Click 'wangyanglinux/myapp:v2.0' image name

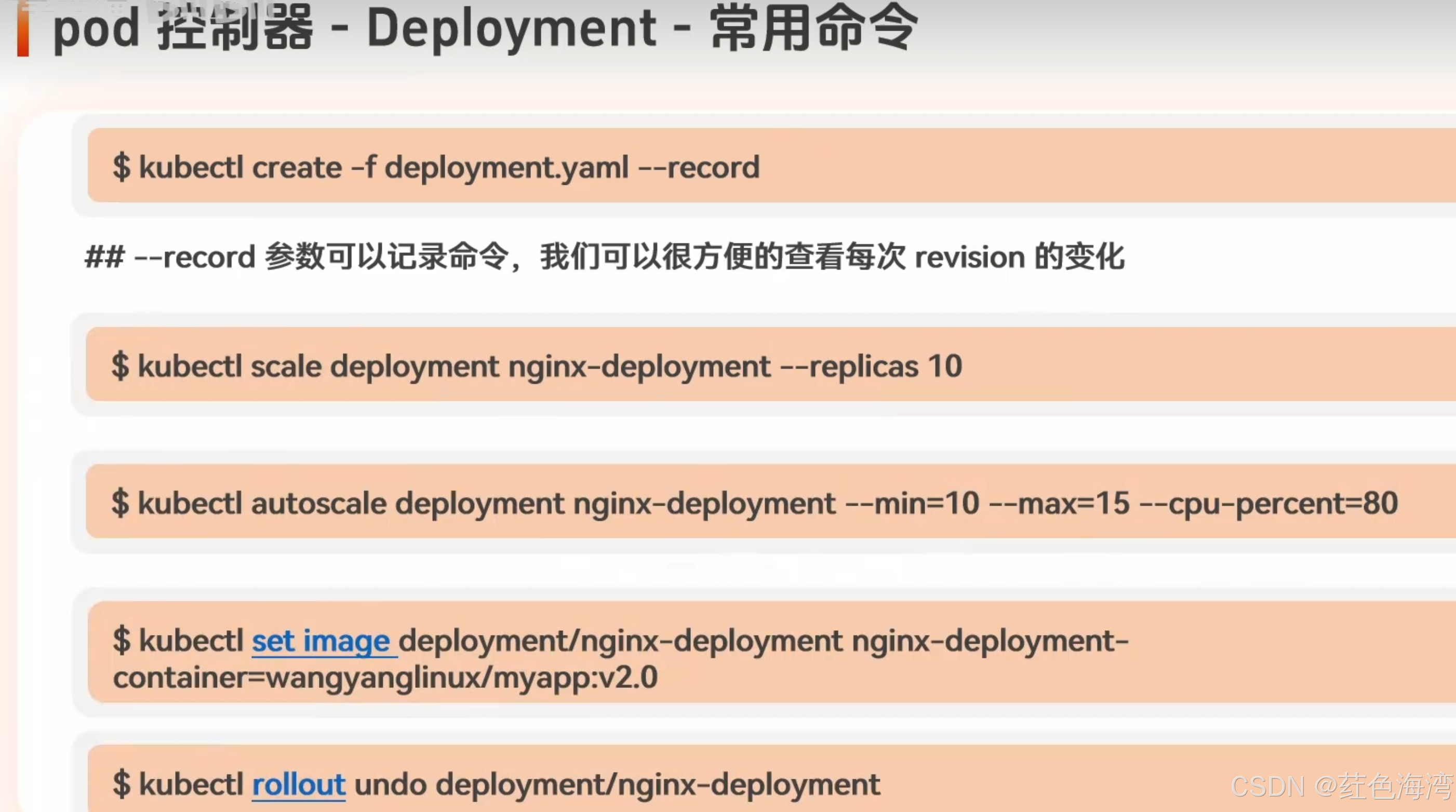click(x=461, y=678)
